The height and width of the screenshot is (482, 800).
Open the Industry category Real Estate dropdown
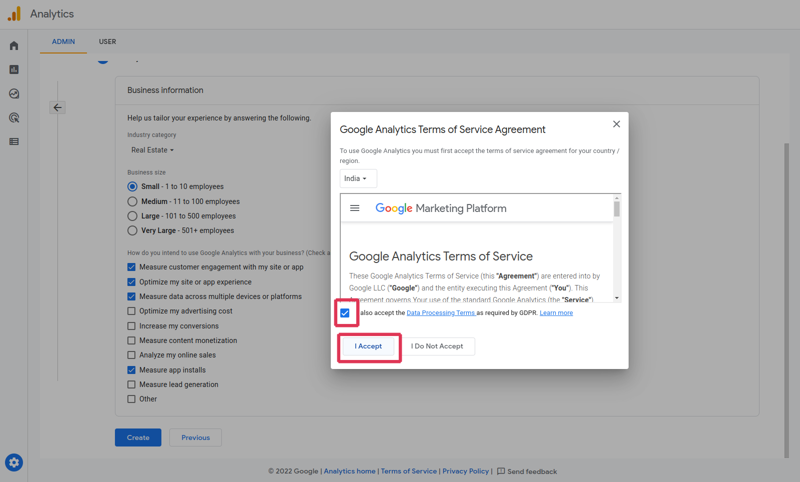[x=152, y=150]
